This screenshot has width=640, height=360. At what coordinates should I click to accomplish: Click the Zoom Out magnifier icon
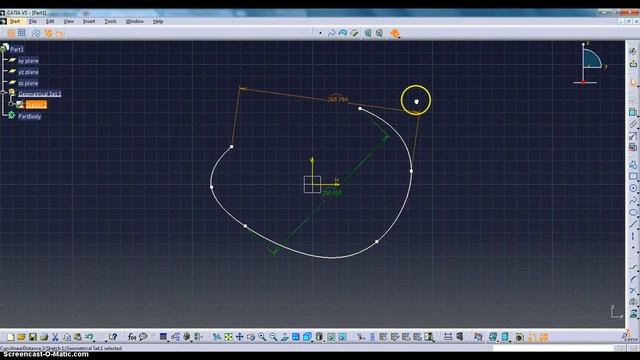[x=273, y=337]
